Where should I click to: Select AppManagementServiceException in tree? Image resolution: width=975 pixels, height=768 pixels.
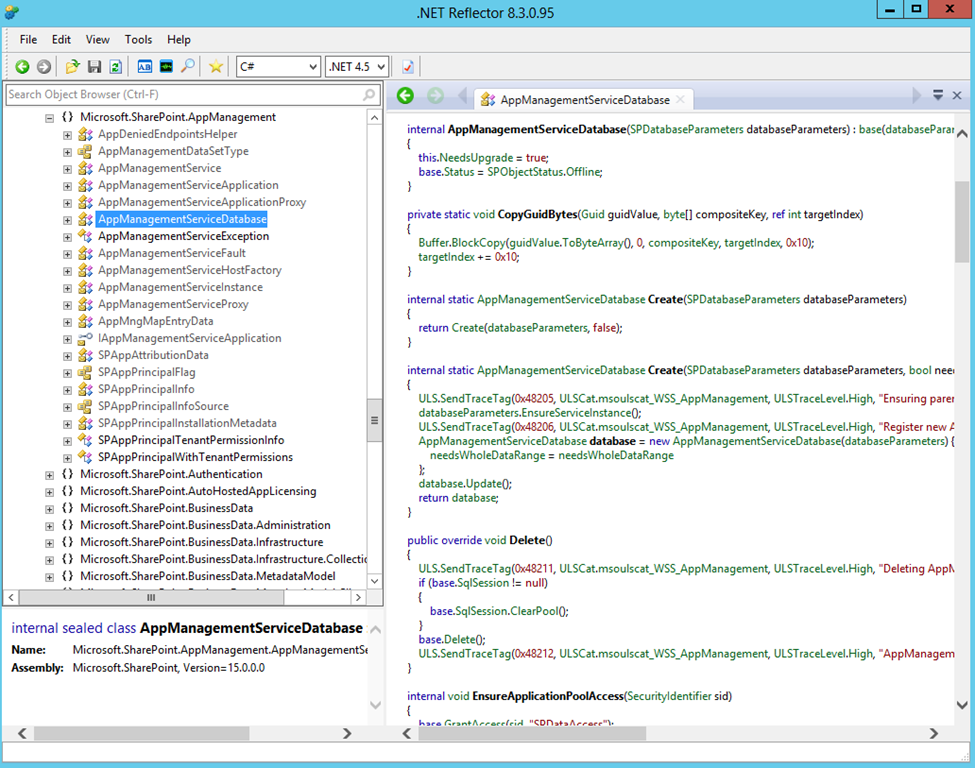pos(183,236)
